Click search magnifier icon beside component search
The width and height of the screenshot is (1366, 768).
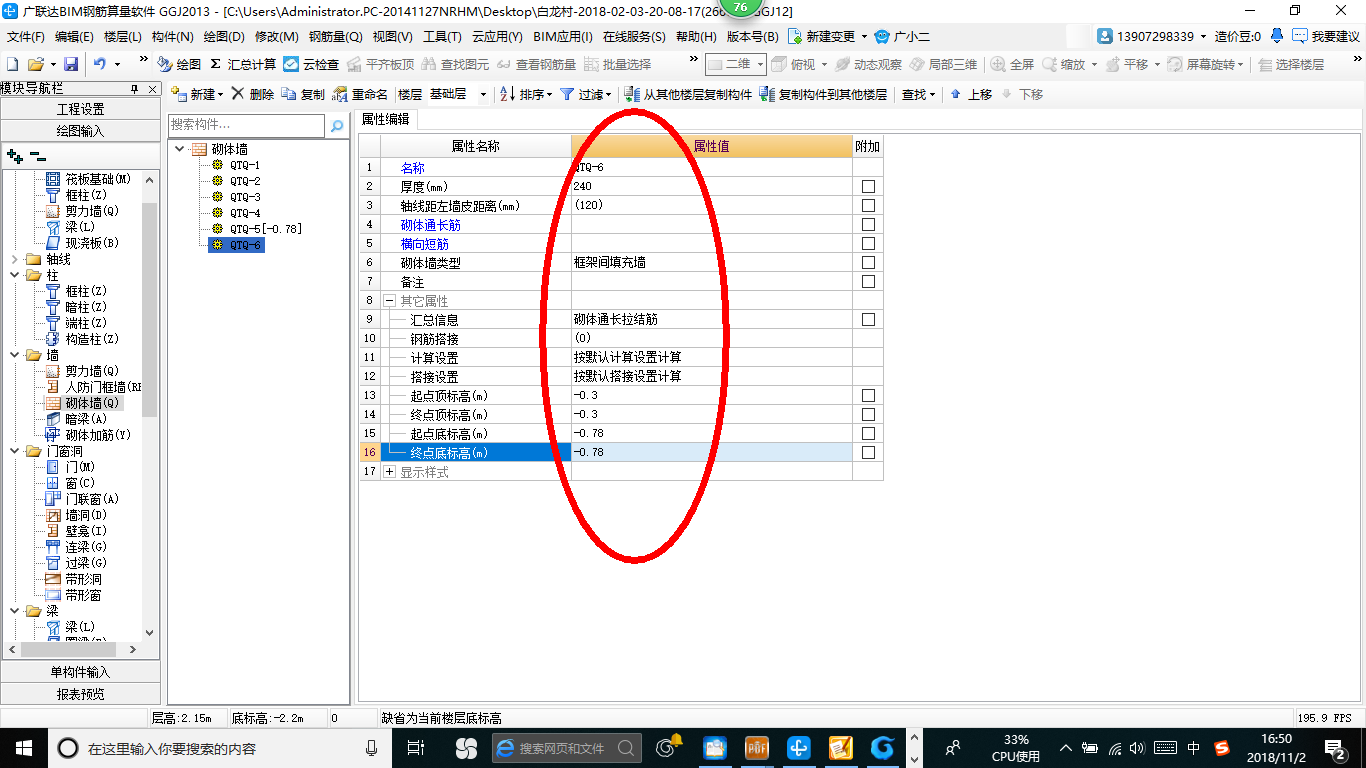(x=337, y=126)
